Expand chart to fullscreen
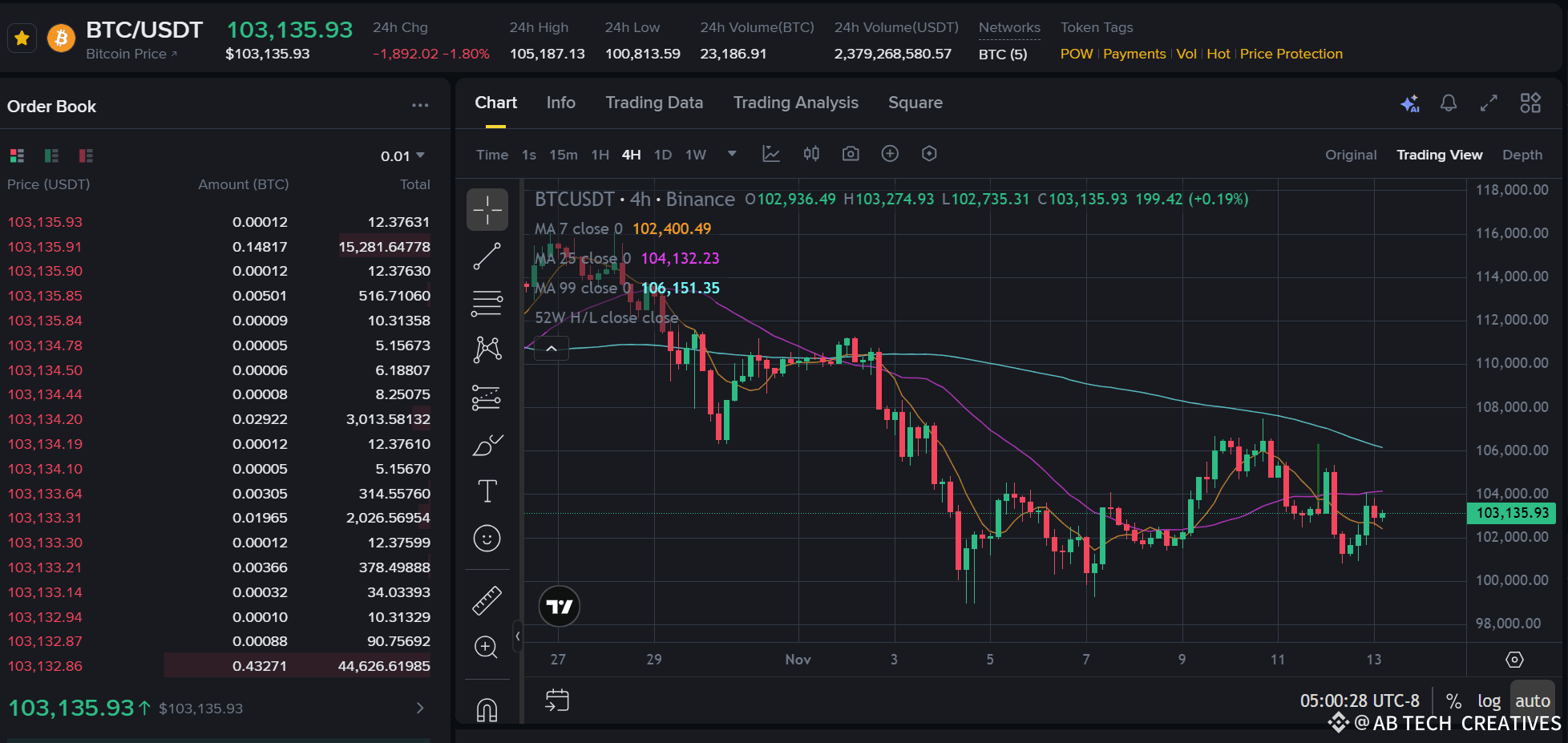The height and width of the screenshot is (743, 1568). click(1489, 103)
